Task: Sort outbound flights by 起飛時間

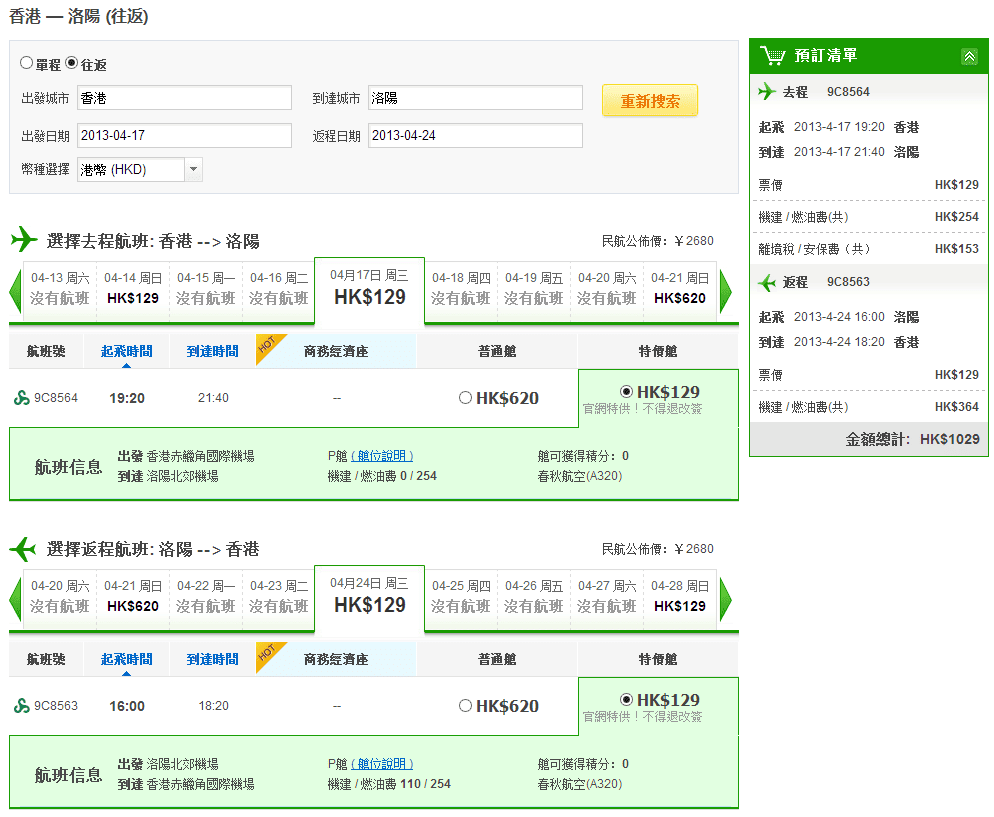Action: pos(126,351)
